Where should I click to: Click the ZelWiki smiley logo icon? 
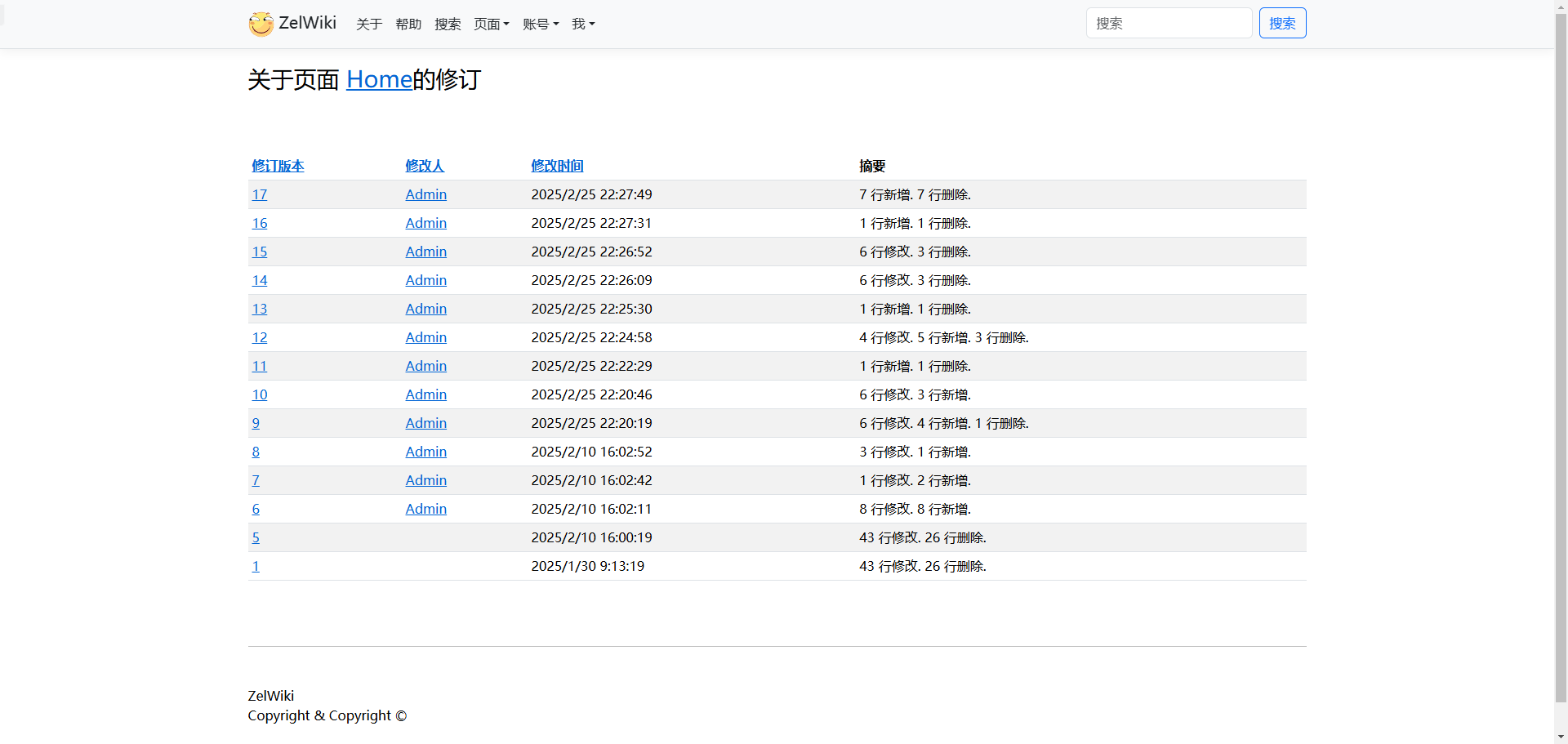tap(261, 24)
